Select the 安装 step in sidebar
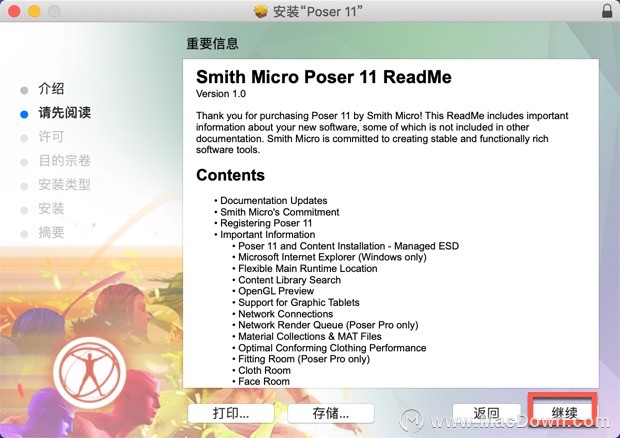620x438 pixels. pos(51,208)
